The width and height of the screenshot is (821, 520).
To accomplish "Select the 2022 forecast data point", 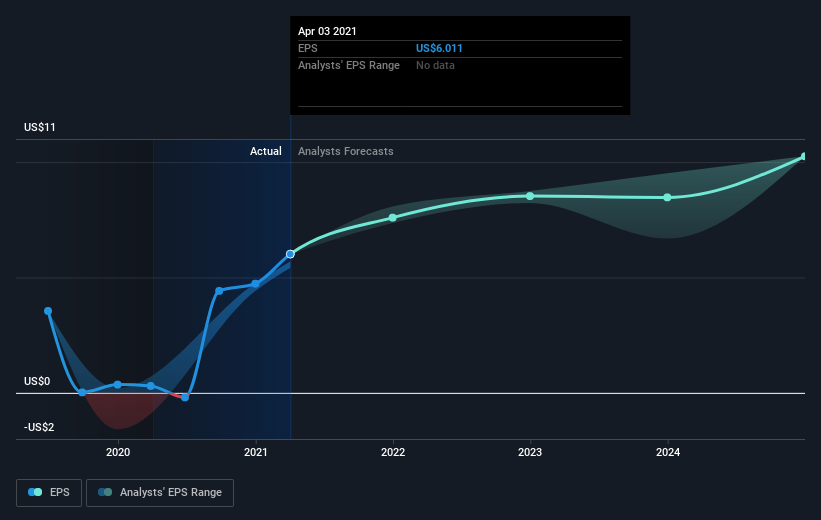I will tap(393, 217).
